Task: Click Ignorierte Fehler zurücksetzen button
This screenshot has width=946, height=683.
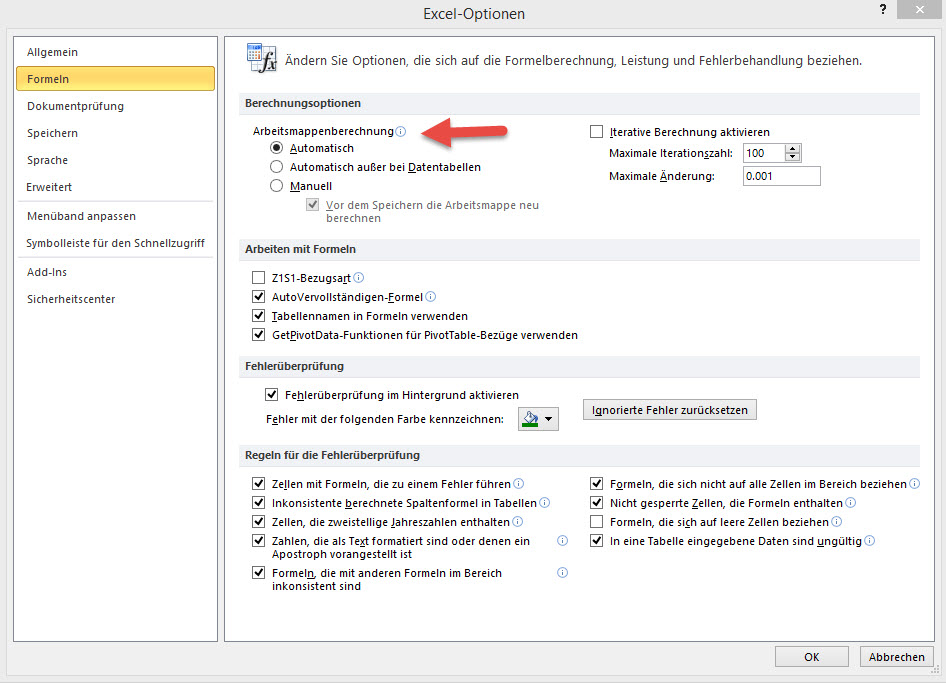Action: tap(670, 410)
